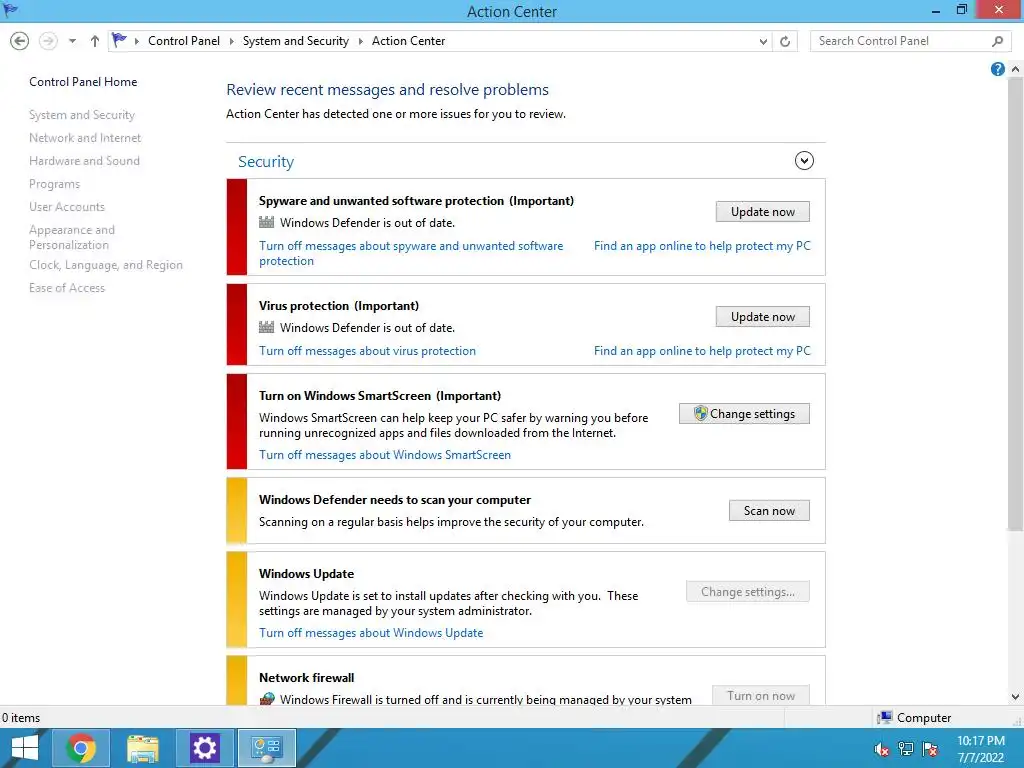Open the Windows Start button
Image resolution: width=1024 pixels, height=768 pixels.
(x=25, y=748)
